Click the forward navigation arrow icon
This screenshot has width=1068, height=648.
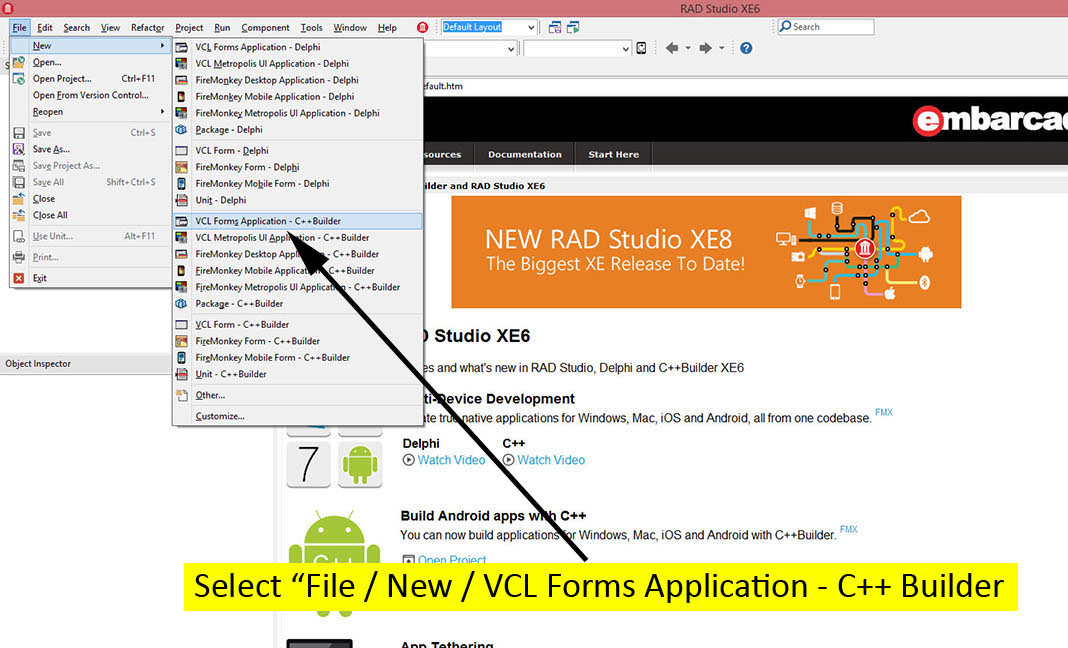[x=706, y=48]
